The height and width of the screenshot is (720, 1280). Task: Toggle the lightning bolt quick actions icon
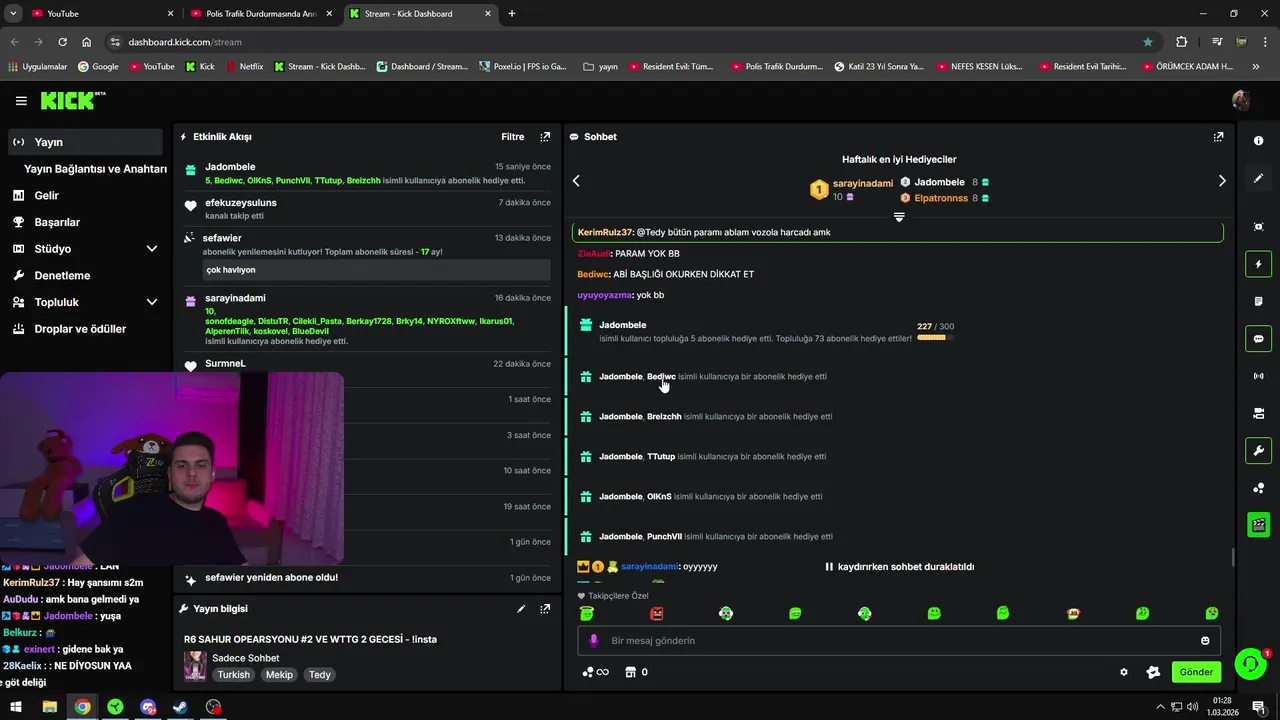1258,264
